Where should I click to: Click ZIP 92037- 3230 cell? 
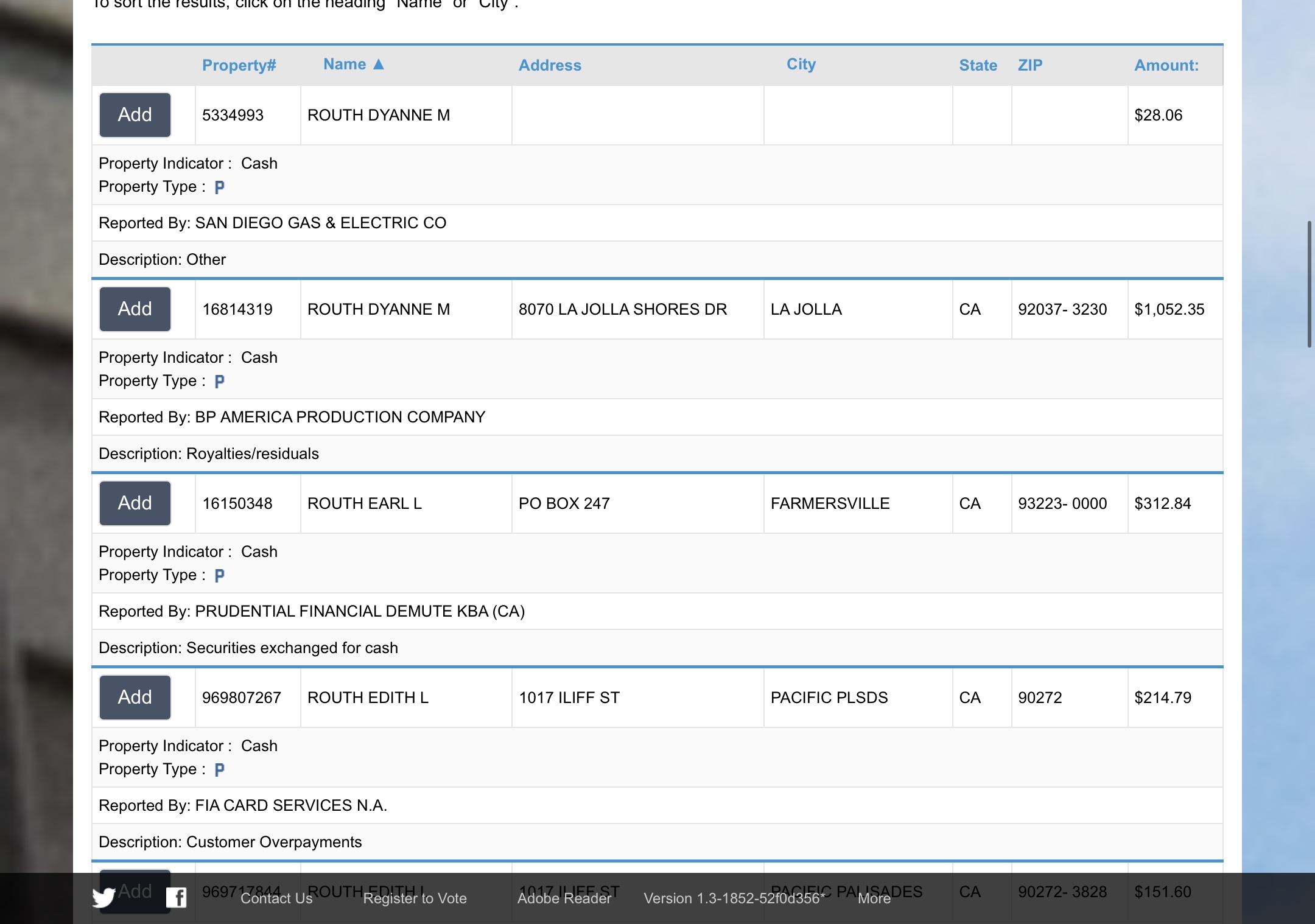click(1070, 309)
